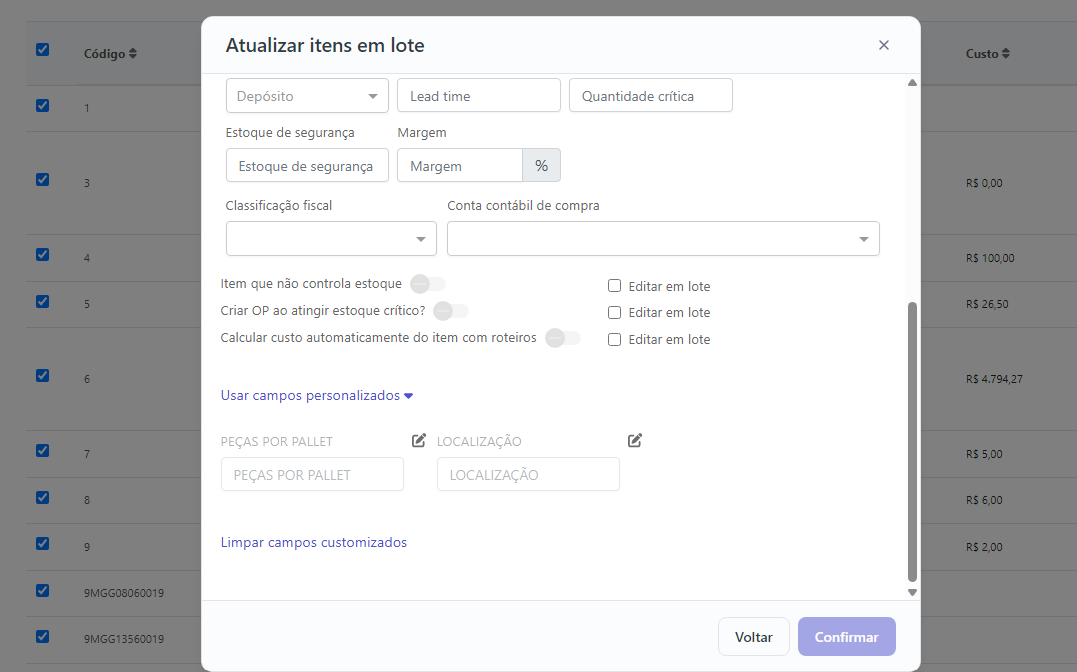The image size is (1077, 672).
Task: Click the Voltar button
Action: point(753,637)
